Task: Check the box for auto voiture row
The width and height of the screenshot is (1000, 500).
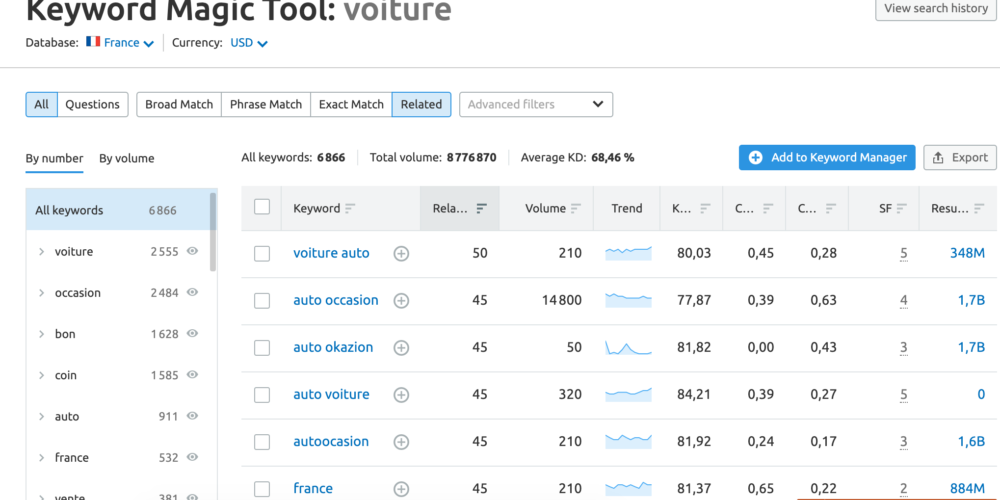Action: pos(262,395)
